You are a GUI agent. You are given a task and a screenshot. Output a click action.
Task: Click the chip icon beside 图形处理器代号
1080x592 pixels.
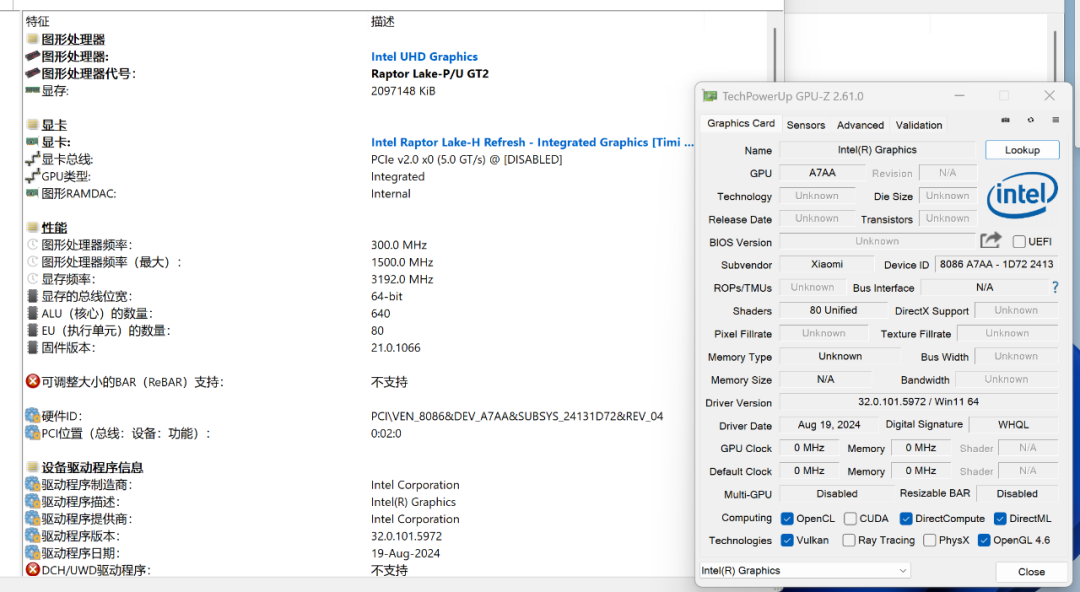(32, 73)
